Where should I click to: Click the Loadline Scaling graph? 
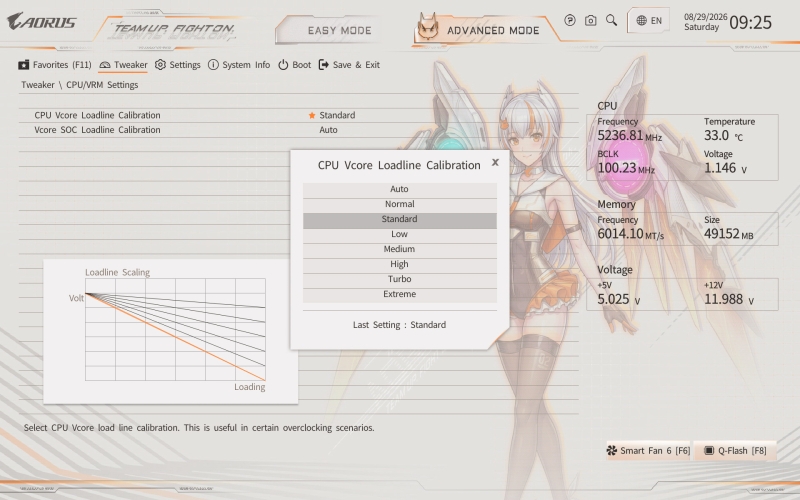click(175, 330)
